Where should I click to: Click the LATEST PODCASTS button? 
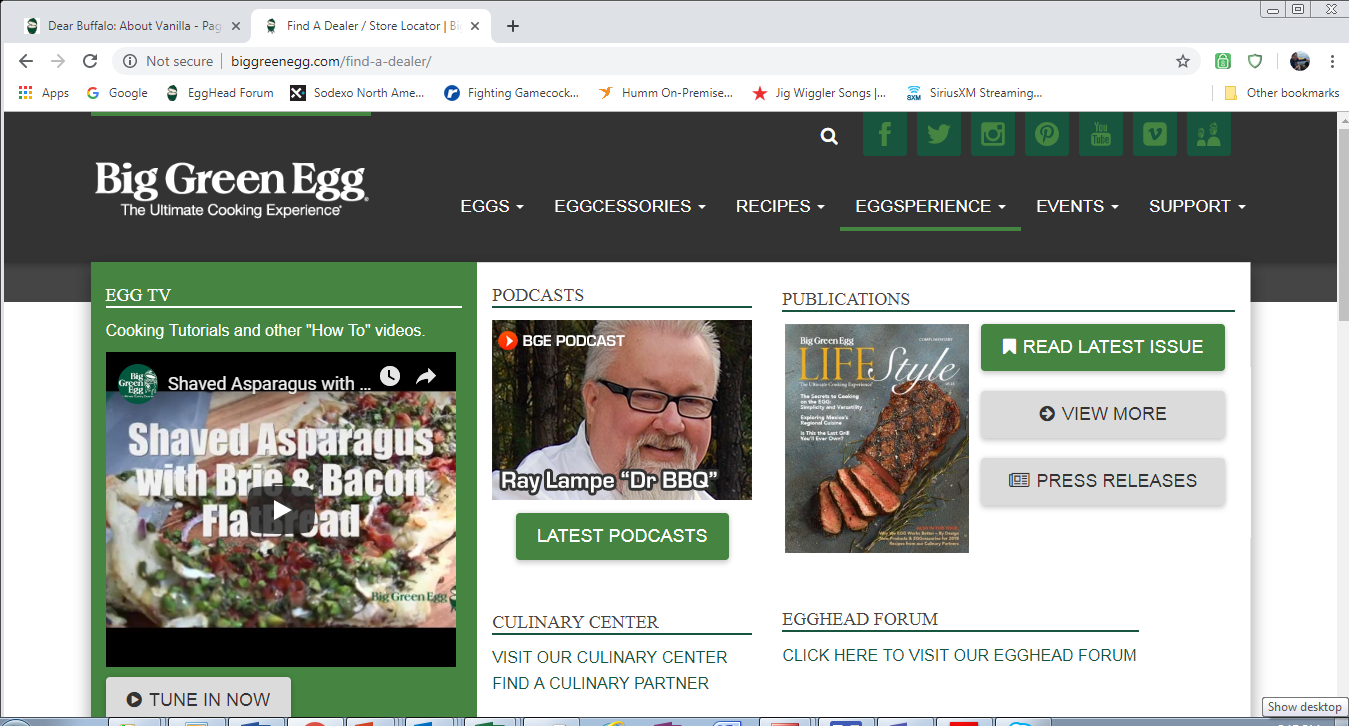coord(622,536)
